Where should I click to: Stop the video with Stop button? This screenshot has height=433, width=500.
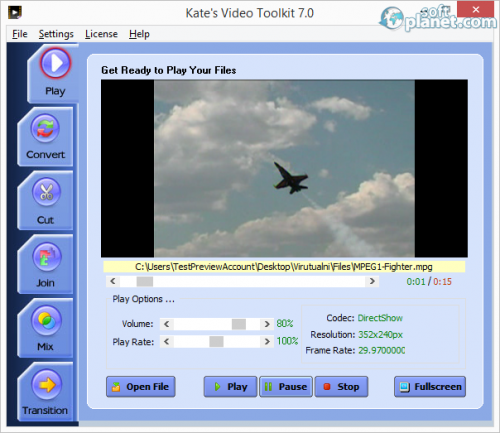[341, 387]
